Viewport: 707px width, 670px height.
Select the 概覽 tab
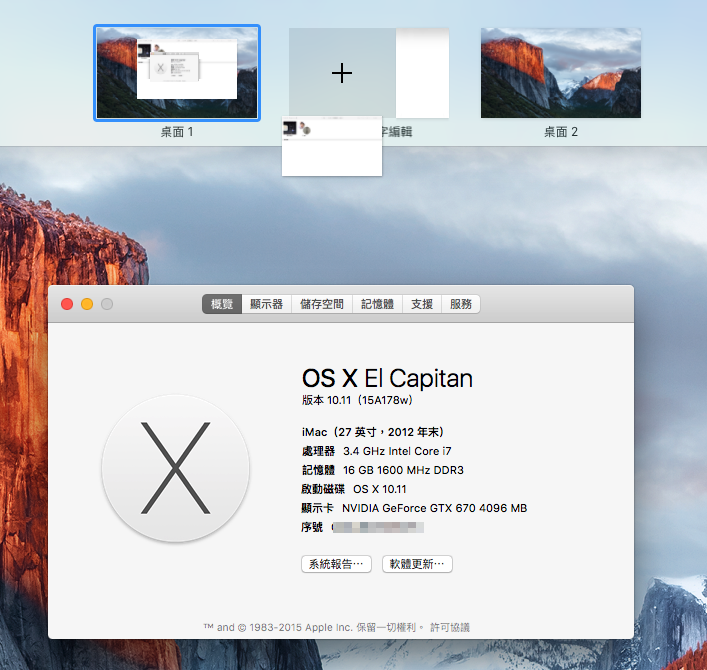coord(222,304)
